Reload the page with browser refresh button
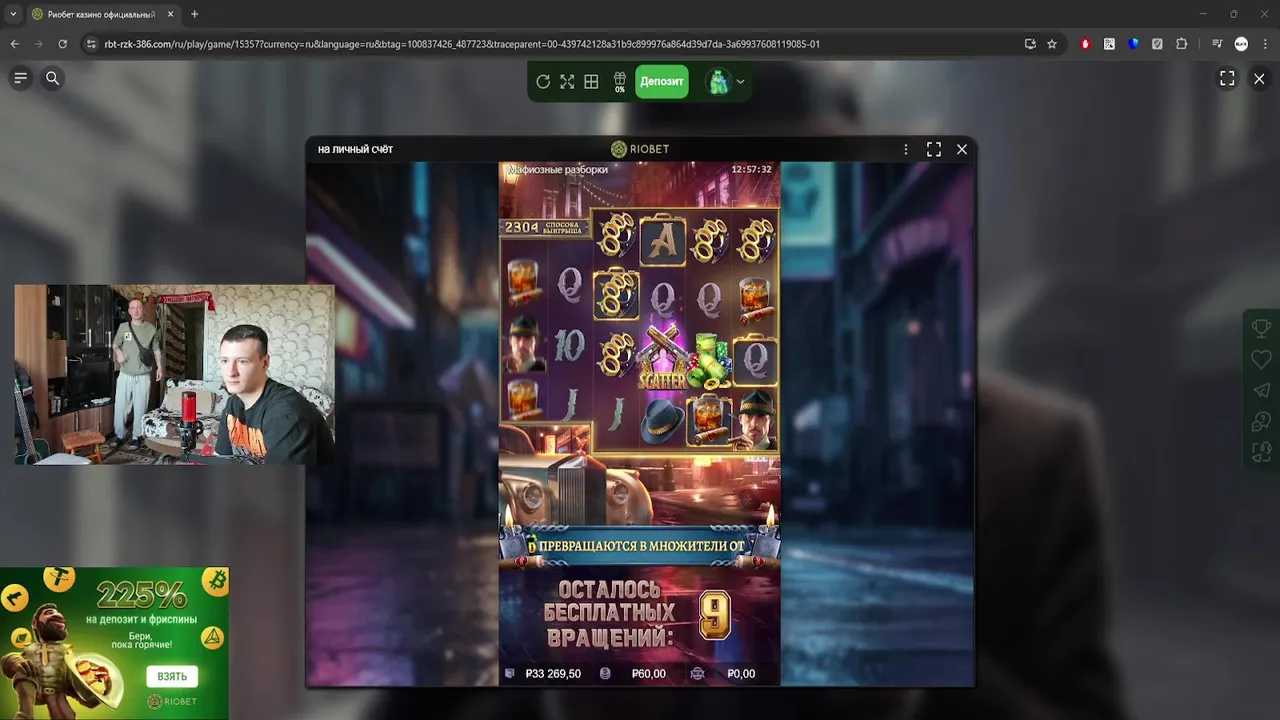 [x=62, y=44]
